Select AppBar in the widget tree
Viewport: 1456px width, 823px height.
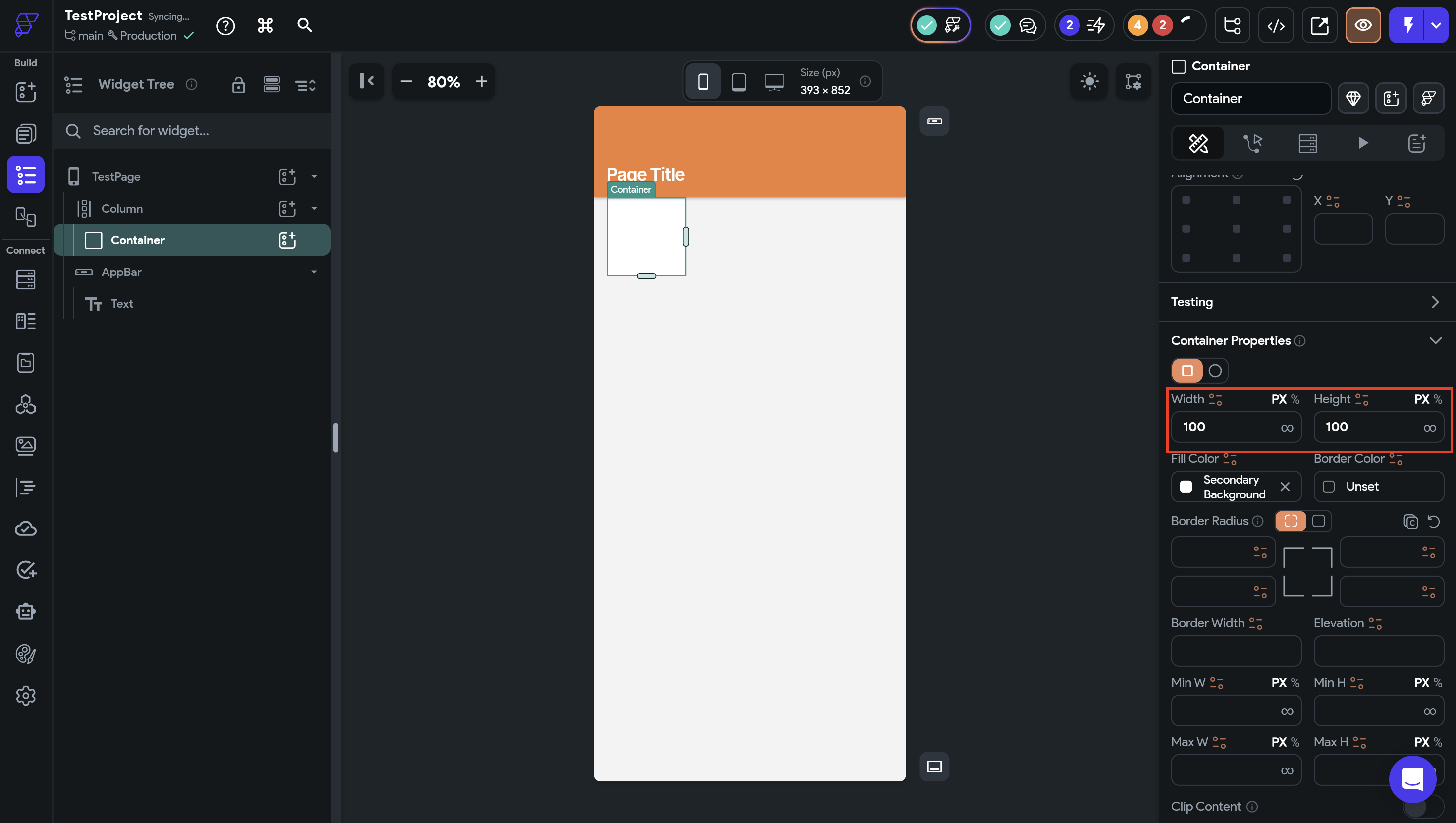click(121, 272)
